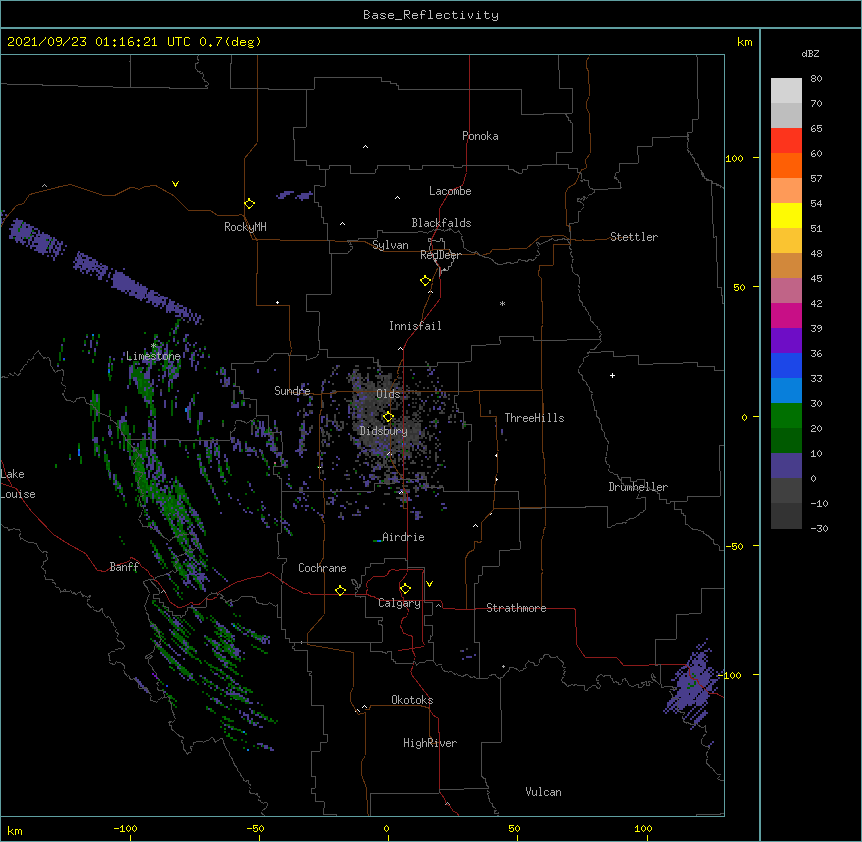Click the Olds town label
The width and height of the screenshot is (862, 842).
click(x=388, y=394)
